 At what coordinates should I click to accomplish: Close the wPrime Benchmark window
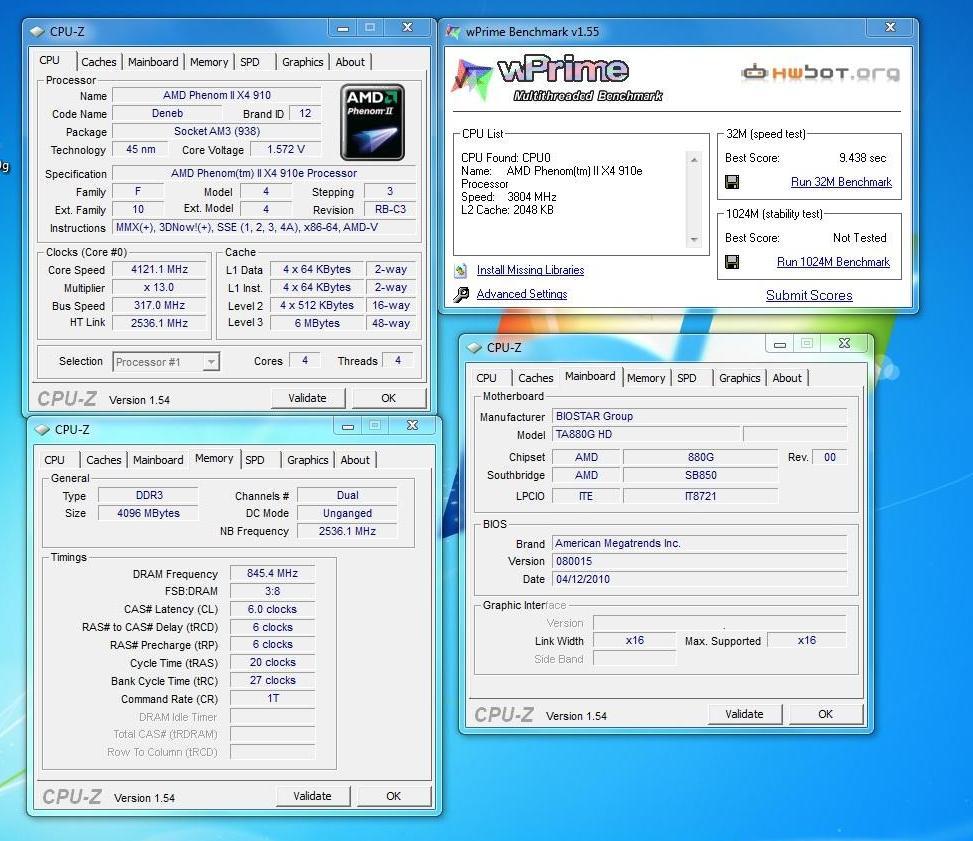(x=890, y=27)
